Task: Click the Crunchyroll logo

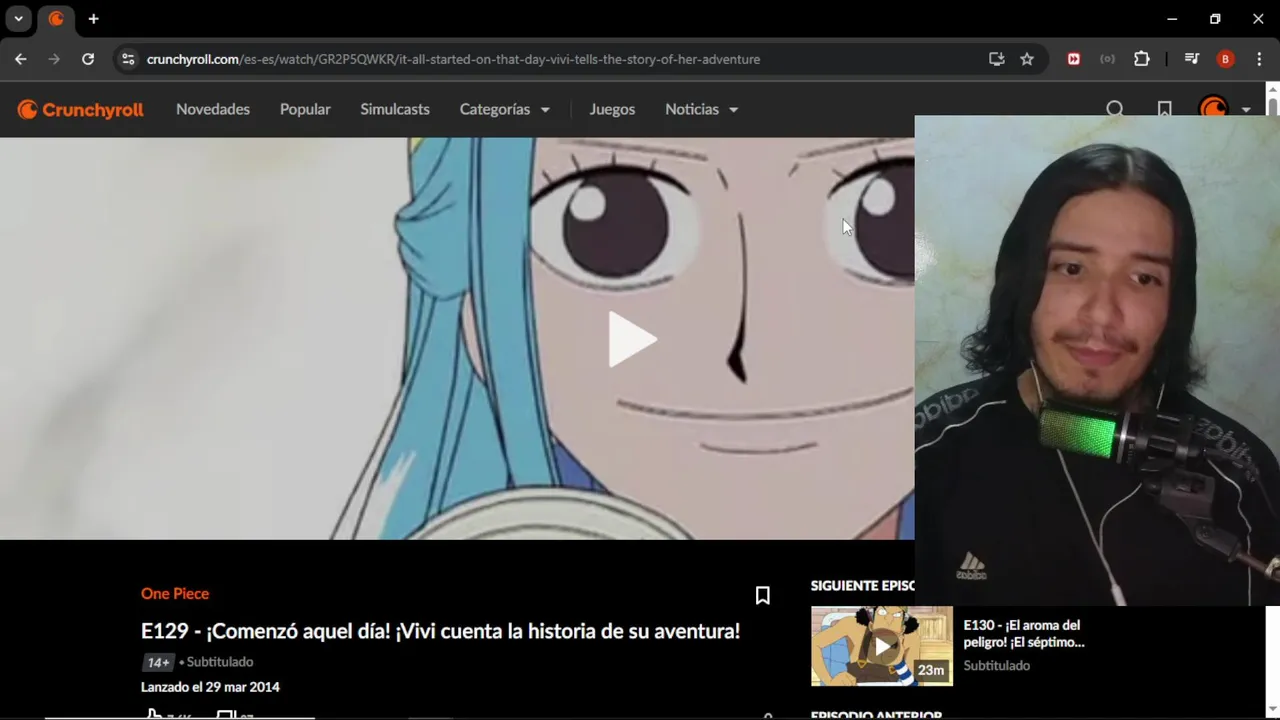Action: click(x=81, y=109)
